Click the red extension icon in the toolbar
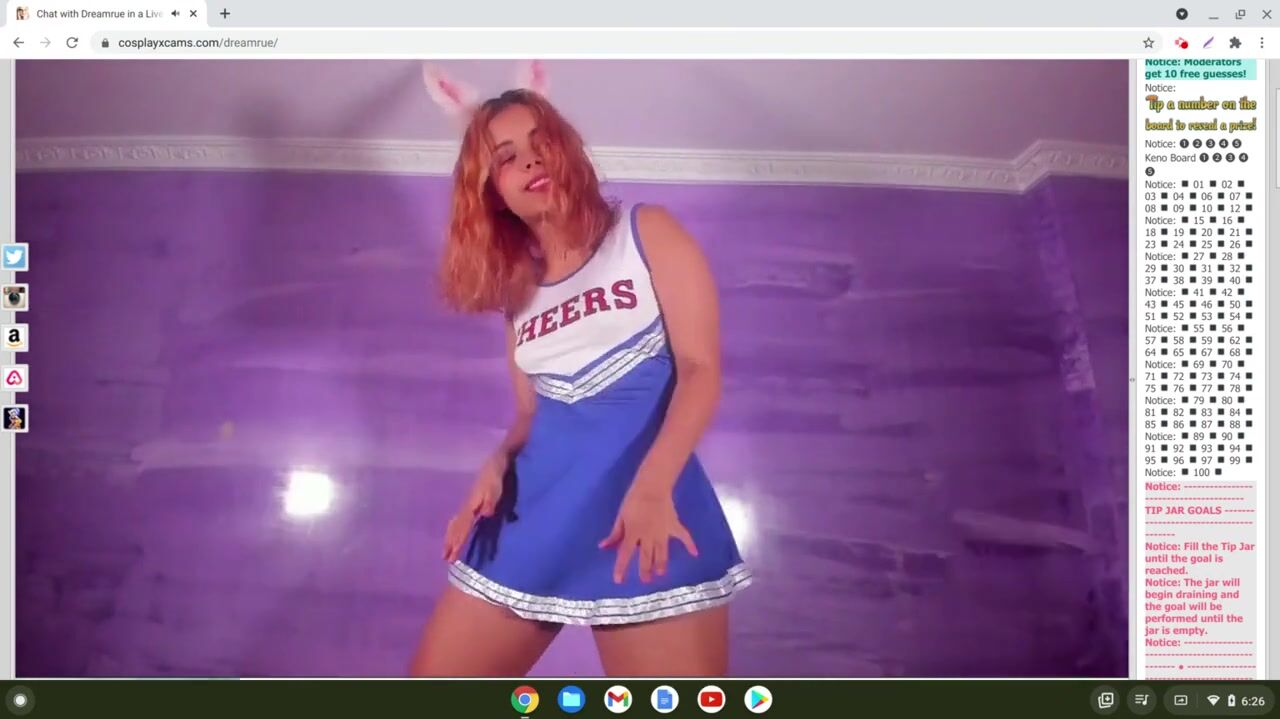Viewport: 1280px width, 719px height. pyautogui.click(x=1181, y=43)
